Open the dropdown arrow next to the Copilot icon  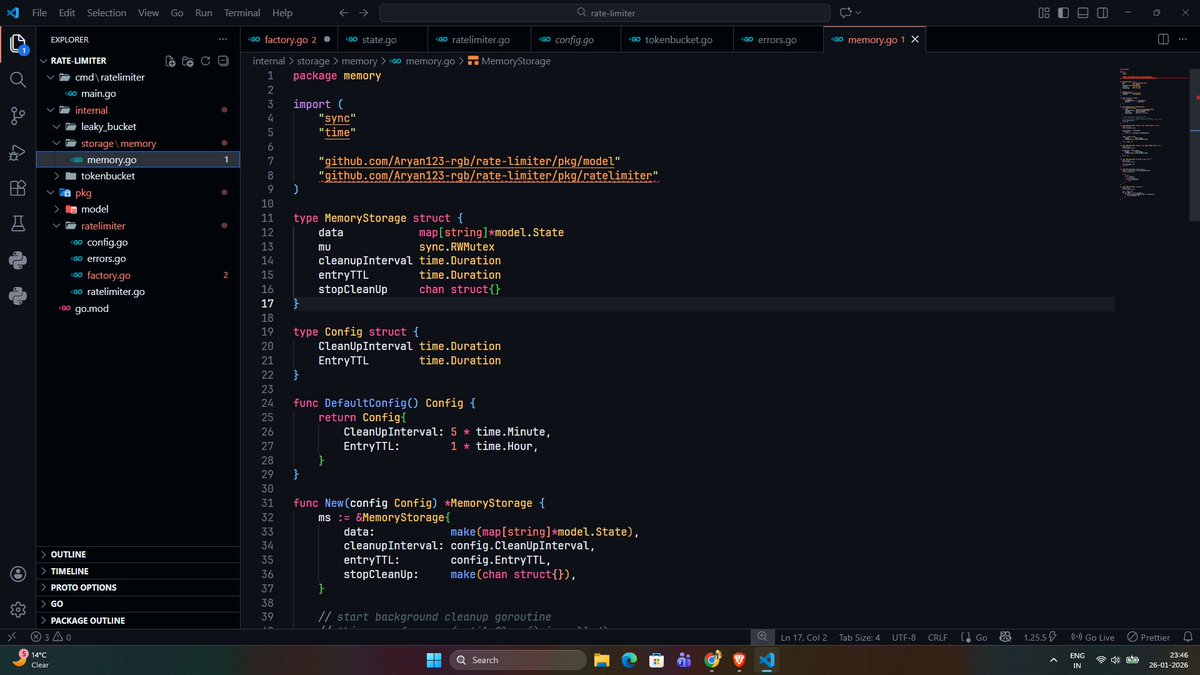point(860,13)
